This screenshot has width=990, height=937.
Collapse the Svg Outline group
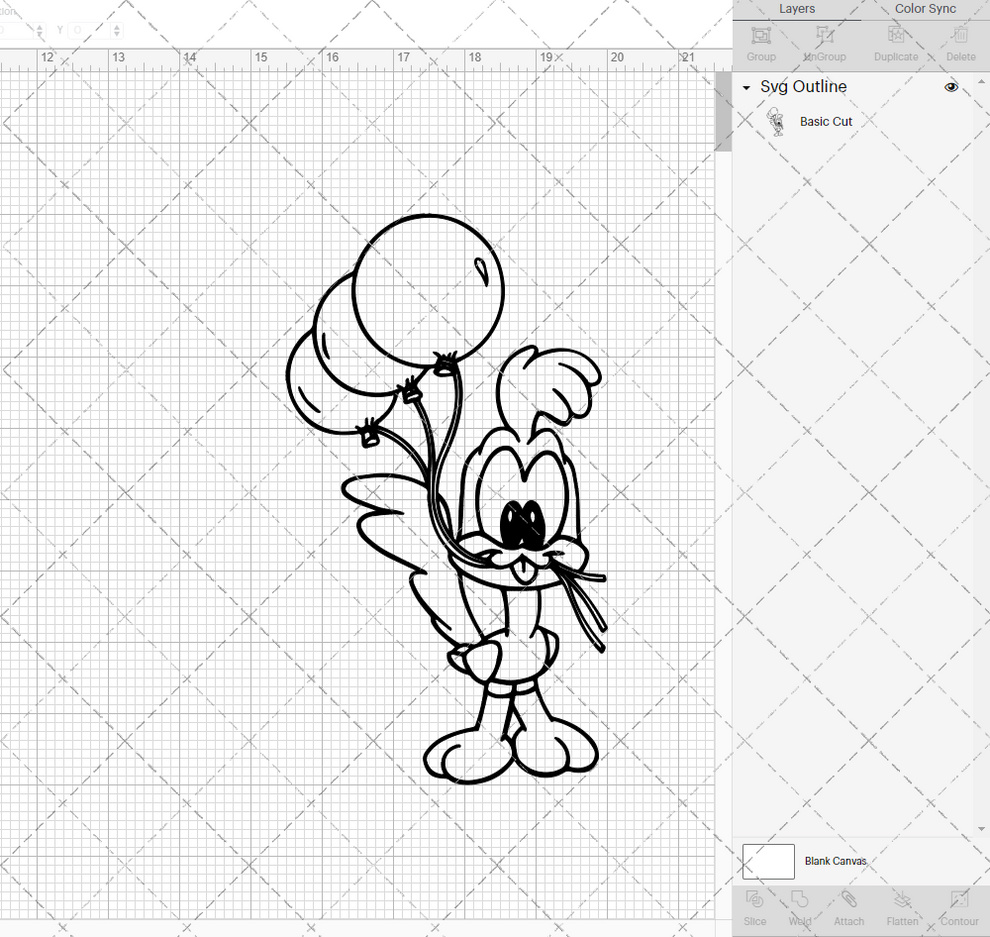coord(744,87)
